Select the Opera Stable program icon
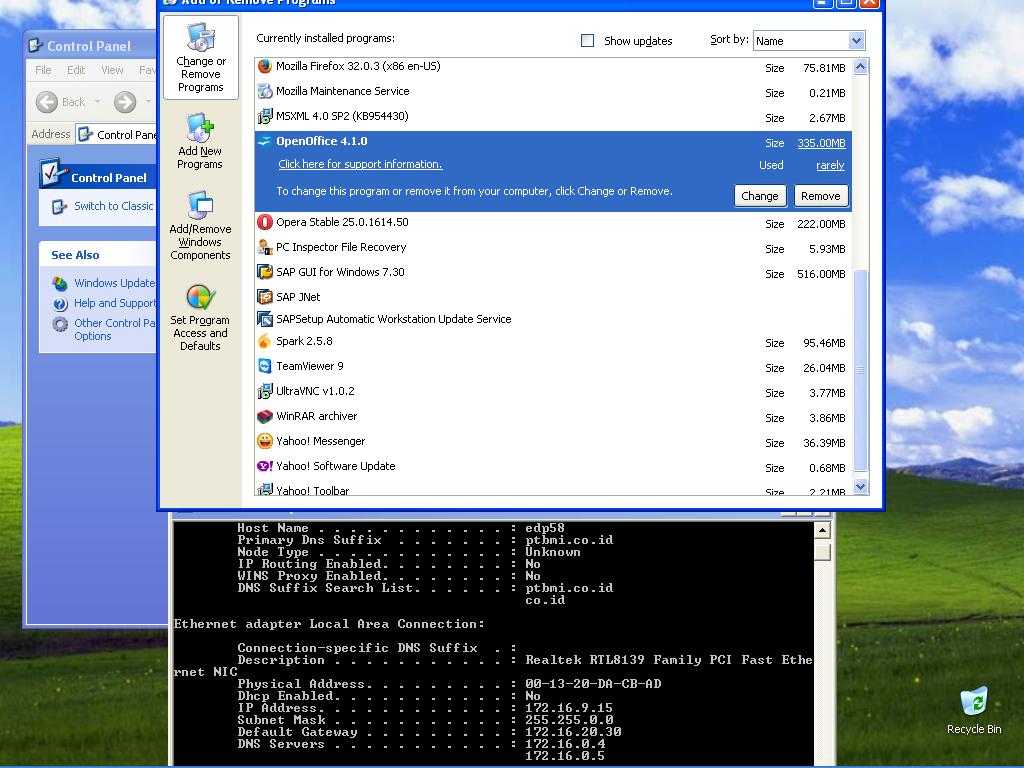 (265, 222)
